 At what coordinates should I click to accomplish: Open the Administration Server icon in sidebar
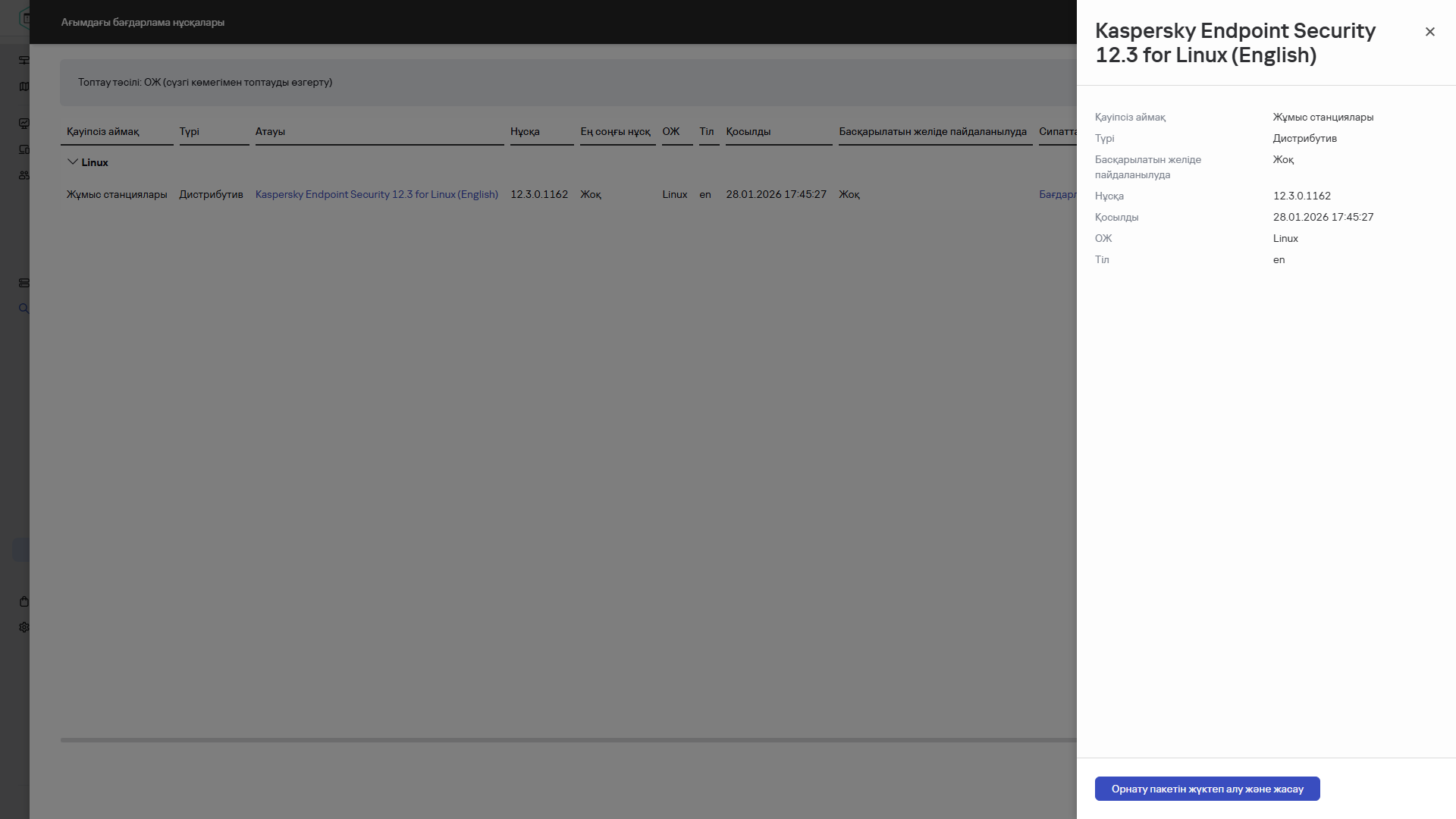pyautogui.click(x=24, y=60)
